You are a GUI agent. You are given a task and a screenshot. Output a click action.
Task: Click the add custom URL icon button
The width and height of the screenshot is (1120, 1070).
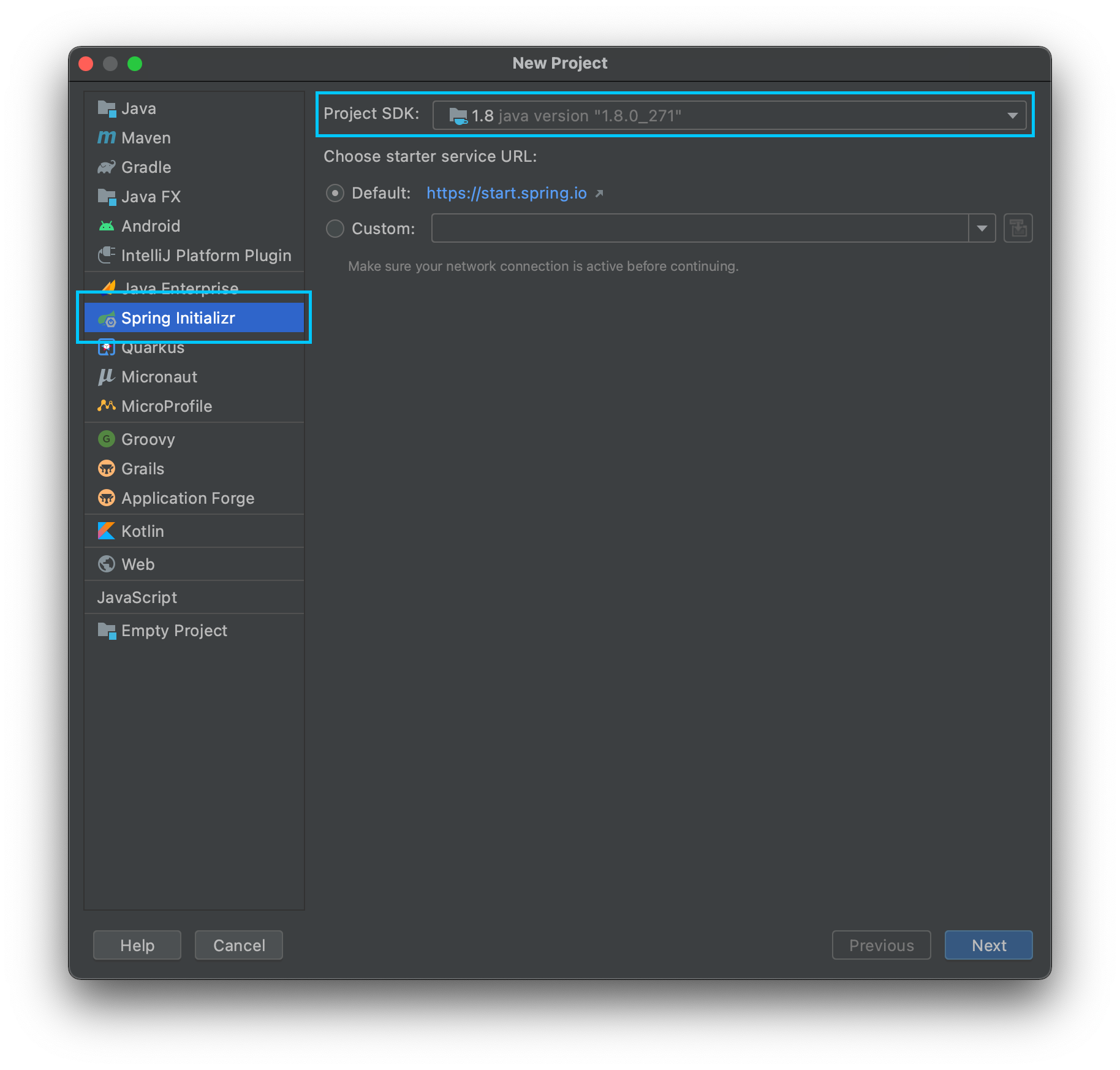tap(1018, 229)
